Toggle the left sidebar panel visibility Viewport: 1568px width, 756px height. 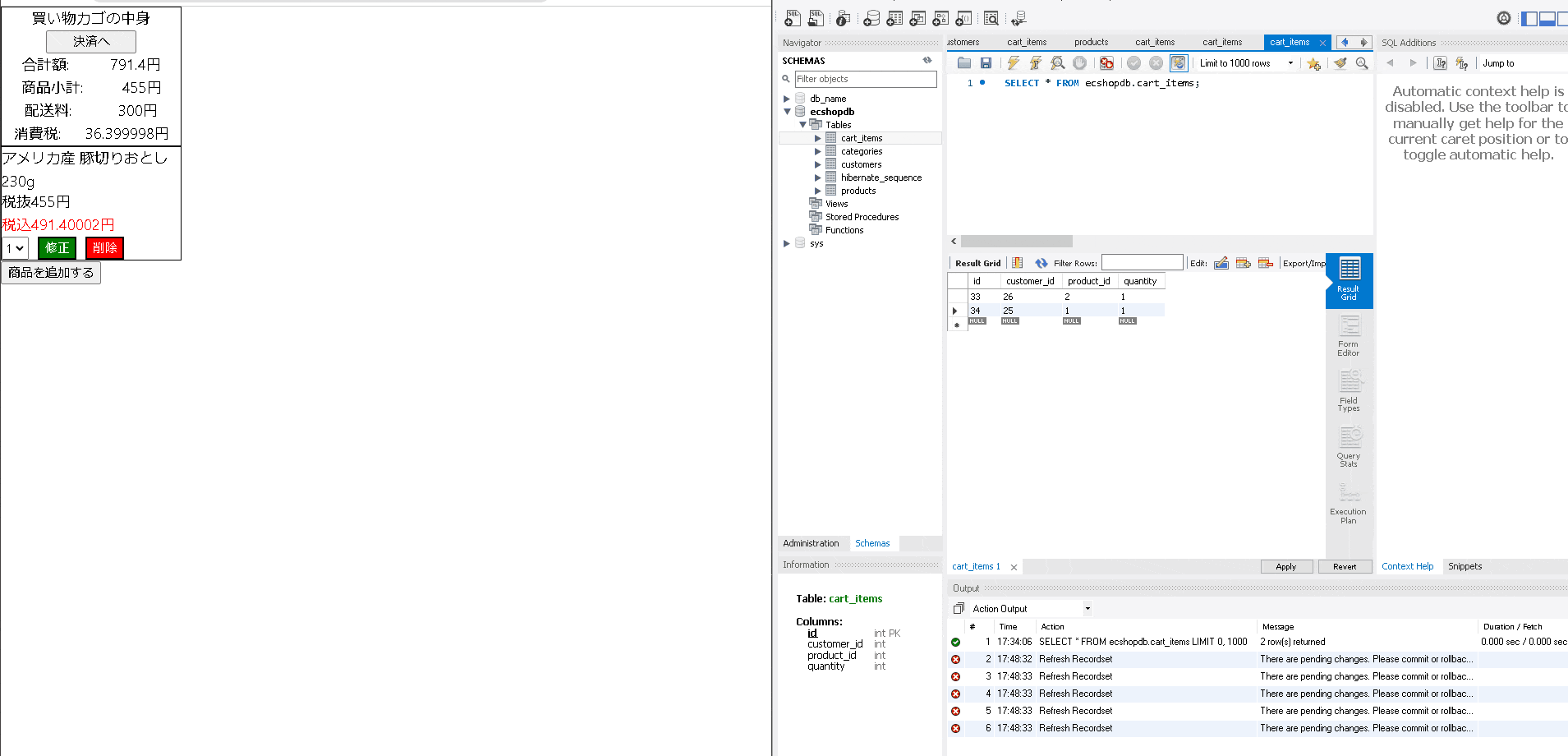[1529, 18]
